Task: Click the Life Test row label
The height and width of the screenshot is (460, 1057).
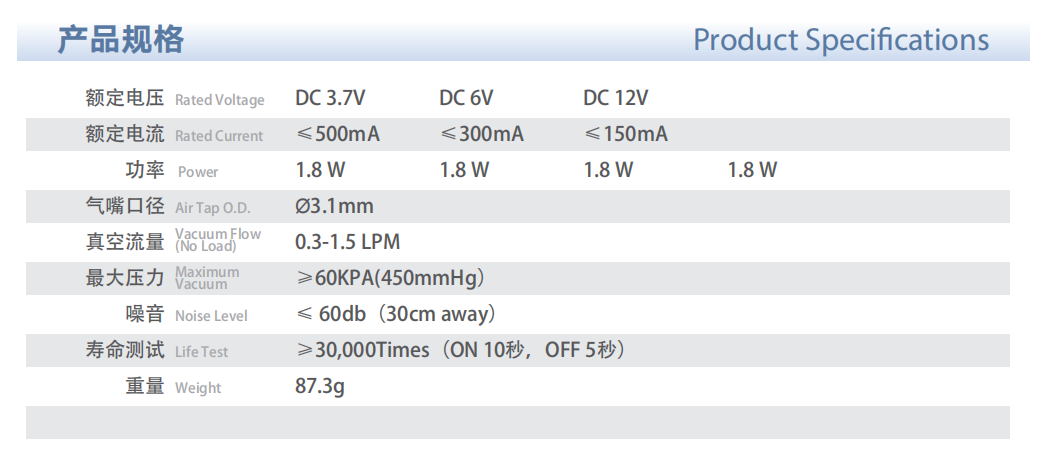Action: pos(201,352)
